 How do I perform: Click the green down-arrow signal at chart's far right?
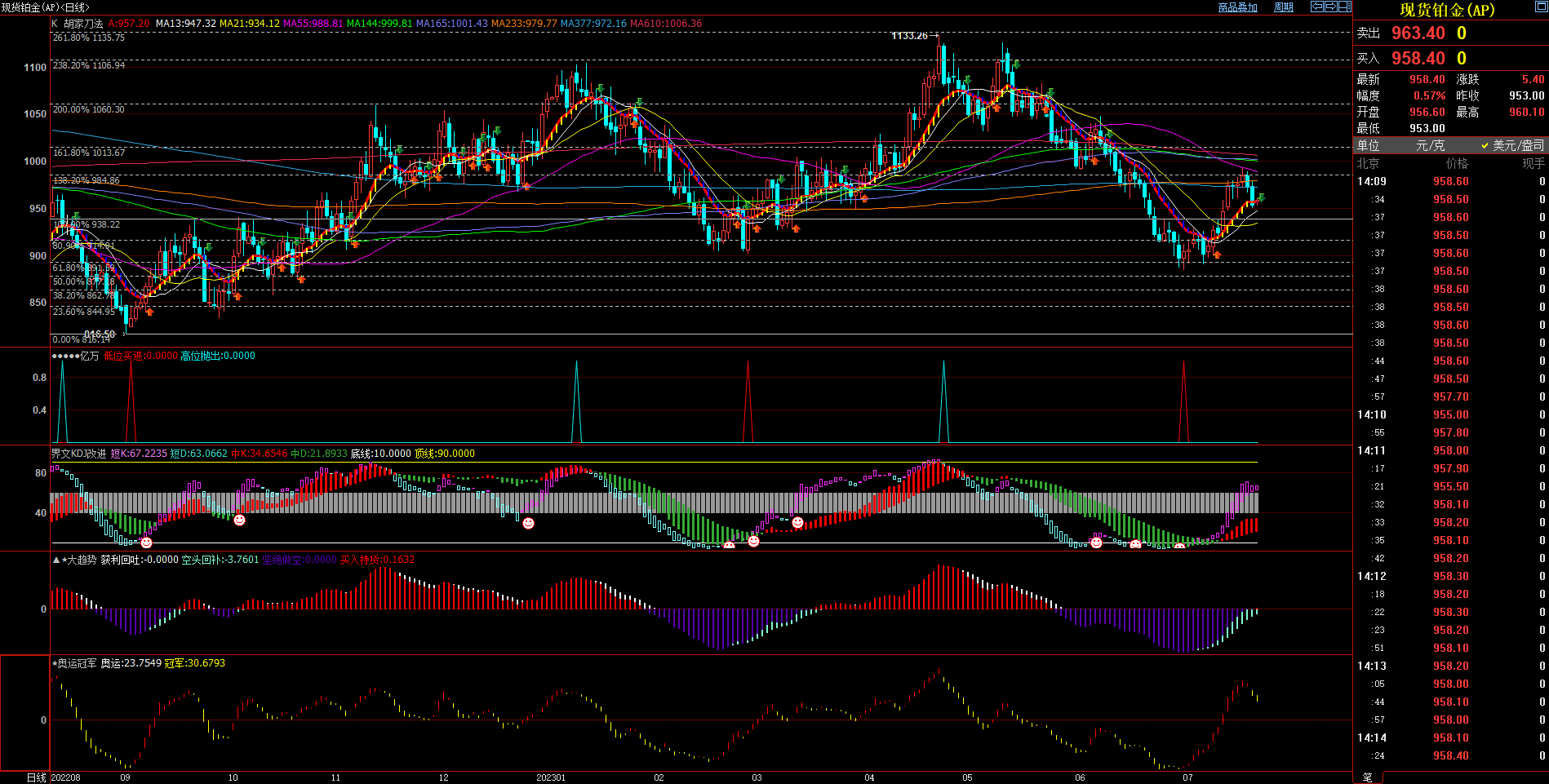pos(1261,197)
